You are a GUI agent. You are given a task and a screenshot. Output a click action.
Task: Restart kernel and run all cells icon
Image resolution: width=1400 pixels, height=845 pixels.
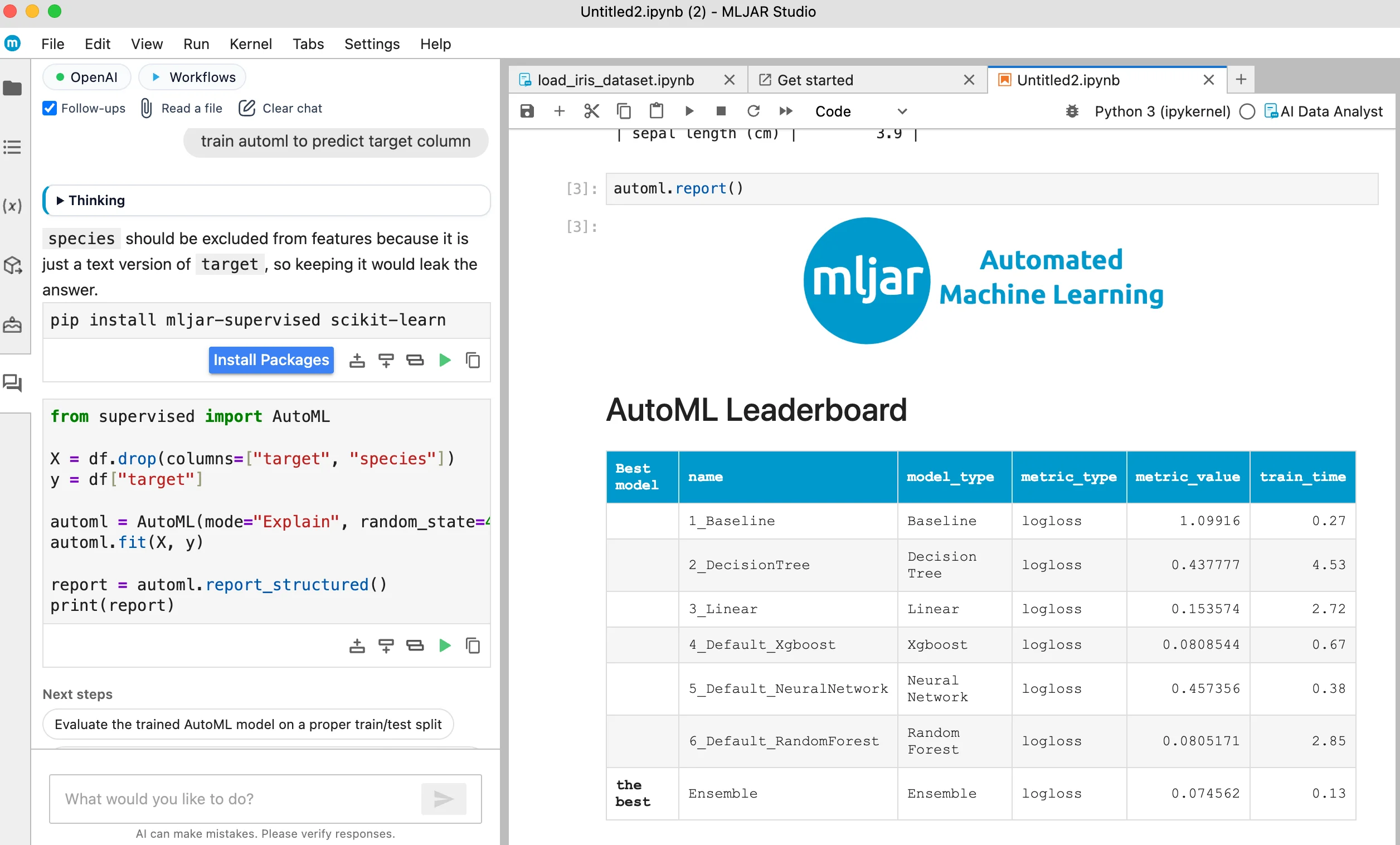point(786,111)
